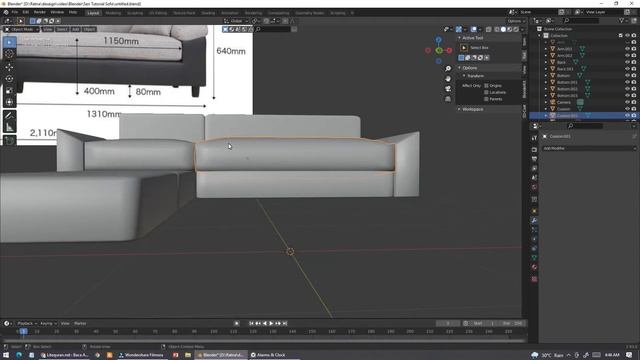Open the shading options dropdown arrow
Viewport: 640px width, 360px height.
(522, 29)
